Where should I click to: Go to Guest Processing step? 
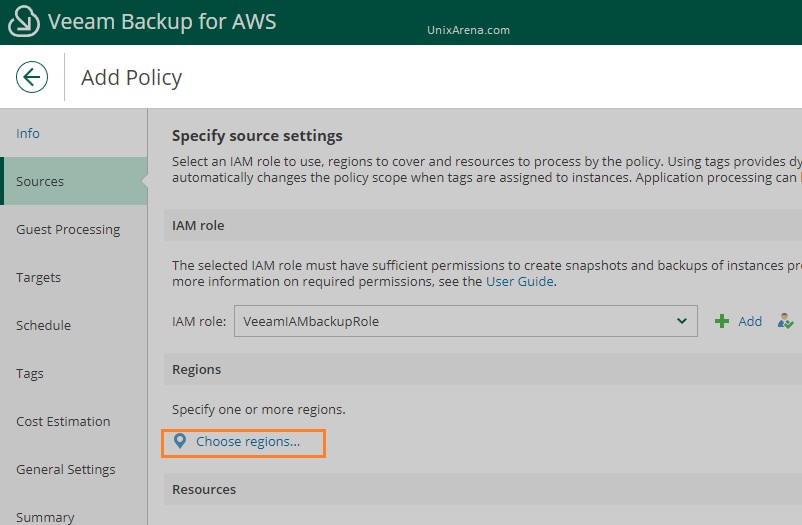[68, 229]
